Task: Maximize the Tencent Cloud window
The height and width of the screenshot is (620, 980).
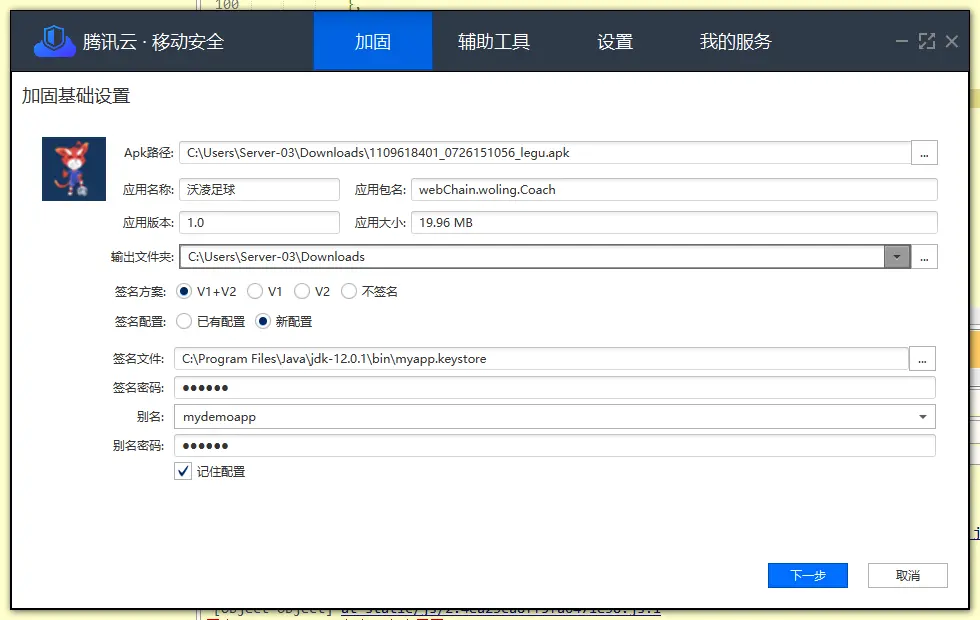Action: 927,41
